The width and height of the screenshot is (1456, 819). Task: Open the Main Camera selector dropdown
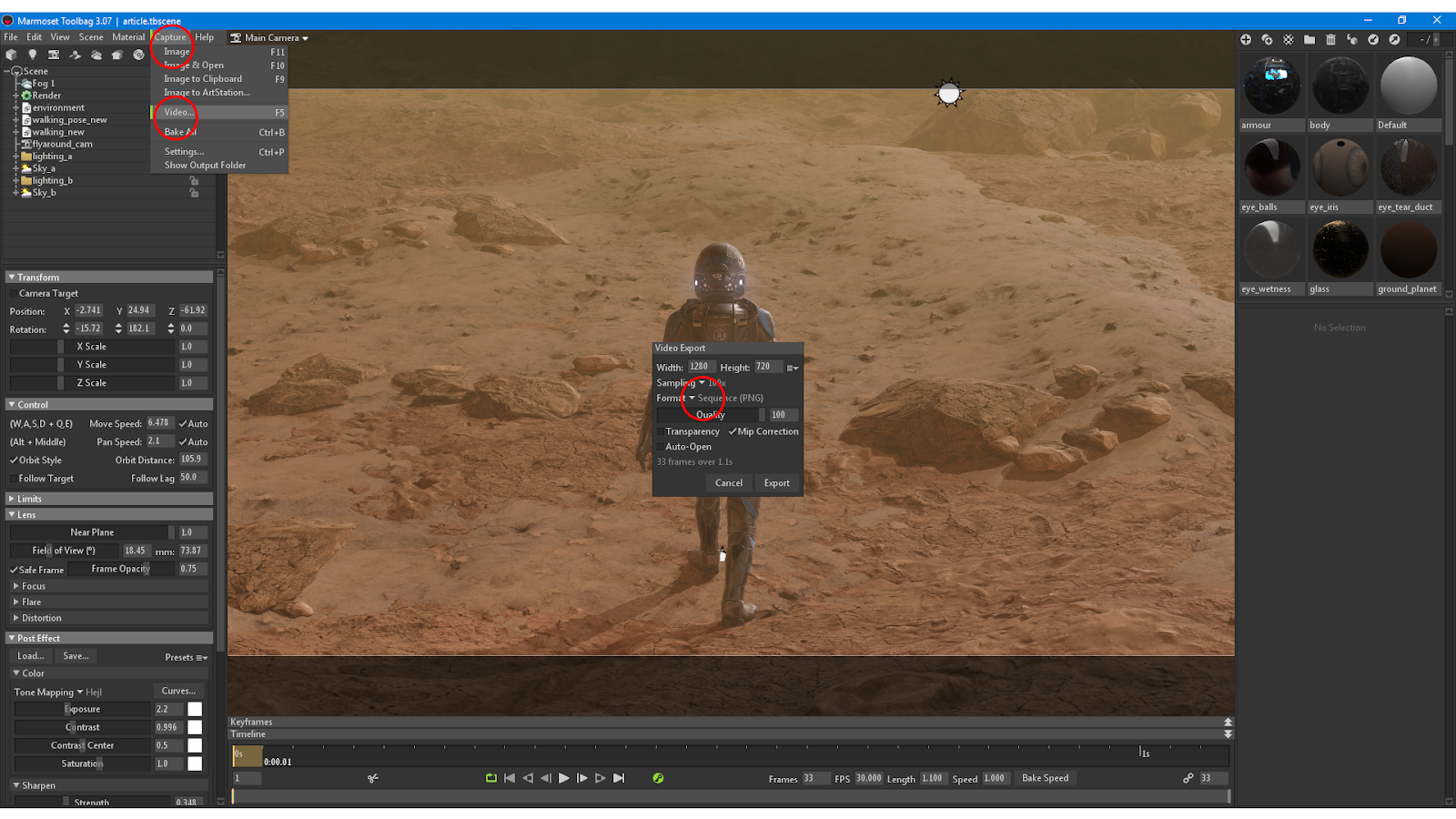269,37
